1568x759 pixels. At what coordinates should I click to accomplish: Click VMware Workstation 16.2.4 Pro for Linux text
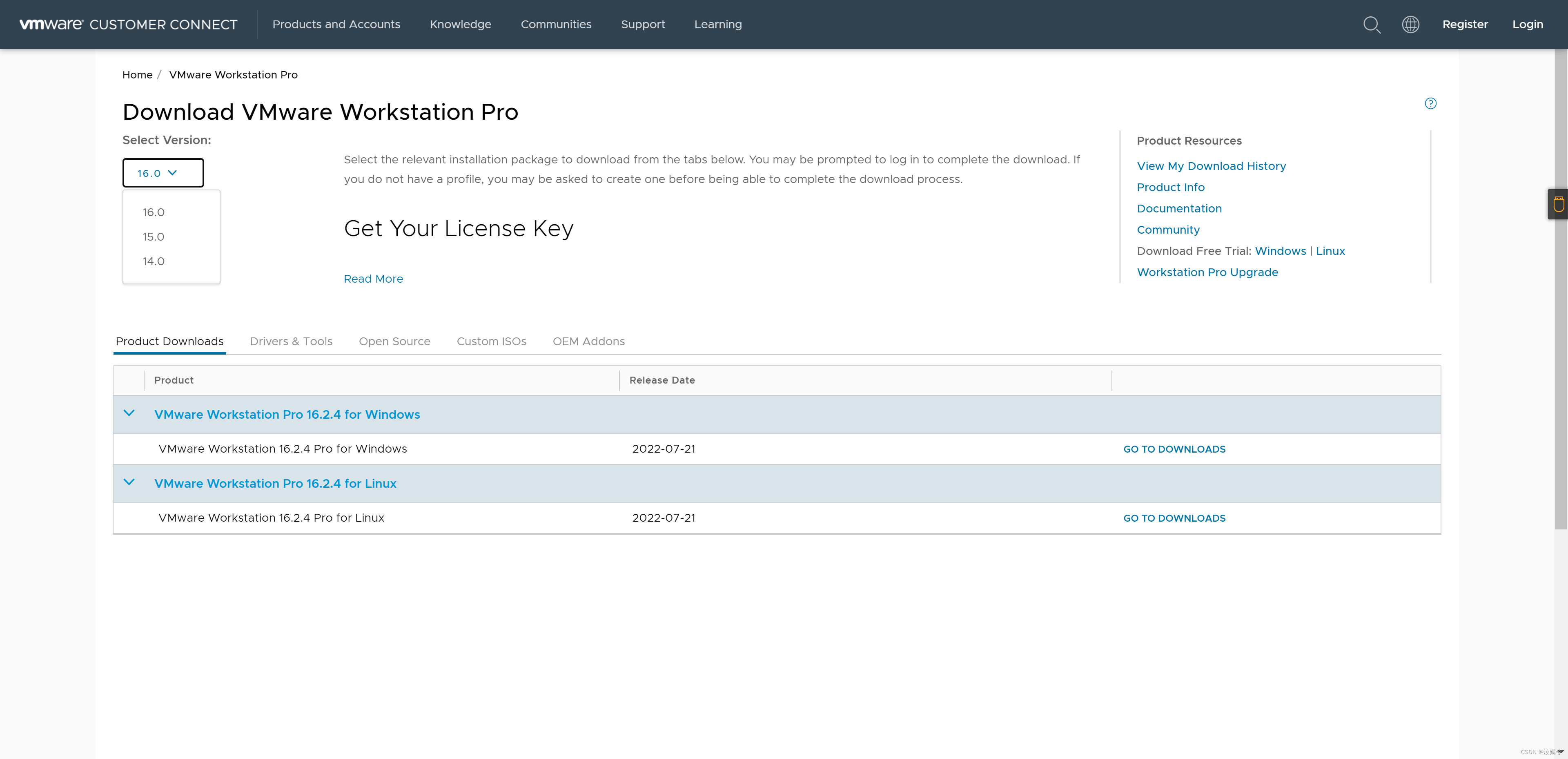(271, 518)
